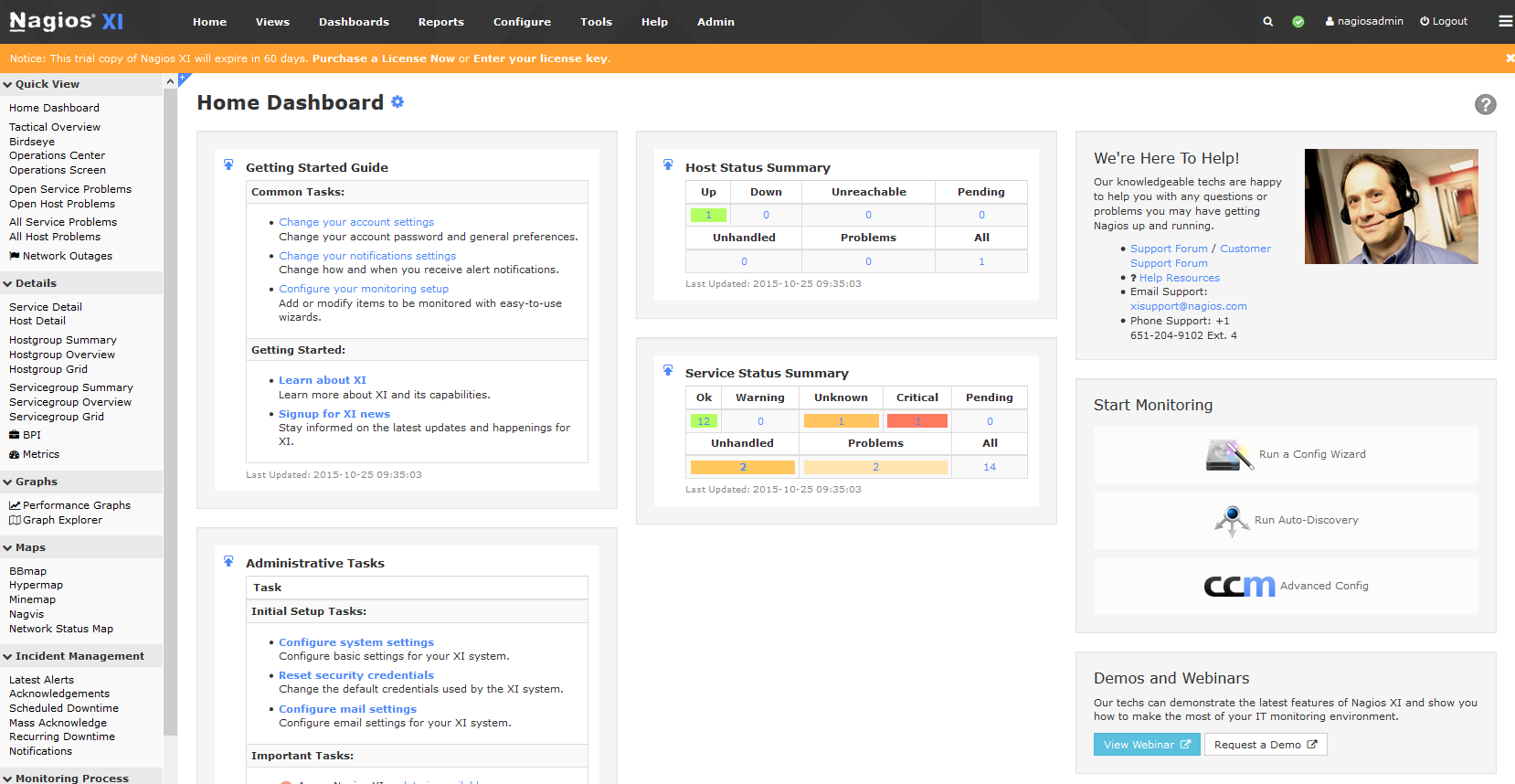Viewport: 1515px width, 784px height.
Task: Open Scheduled Downtime in sidebar
Action: coord(64,708)
